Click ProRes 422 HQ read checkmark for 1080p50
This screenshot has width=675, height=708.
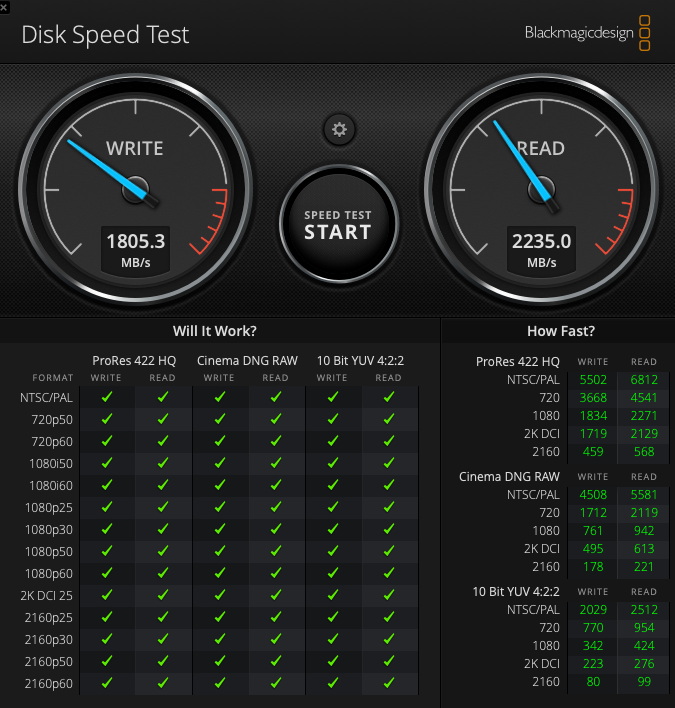tap(163, 551)
